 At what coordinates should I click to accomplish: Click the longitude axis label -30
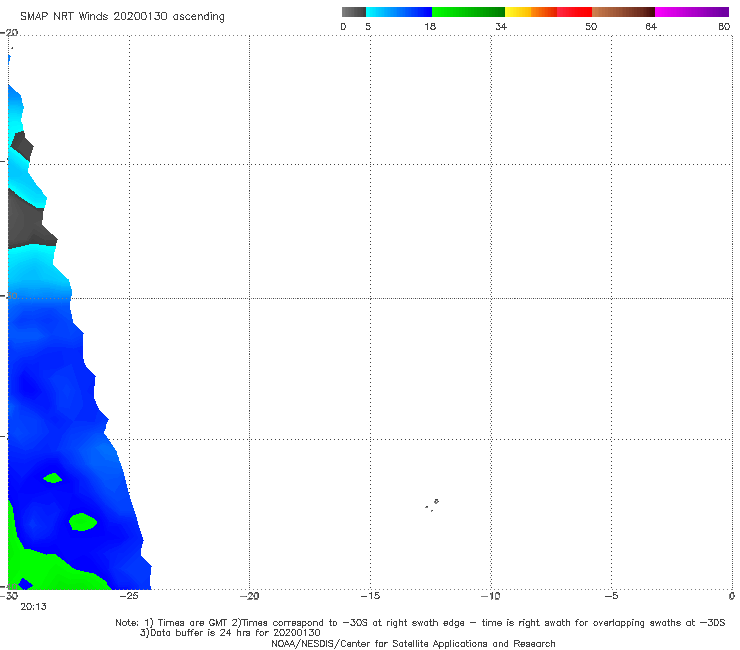(x=9, y=596)
